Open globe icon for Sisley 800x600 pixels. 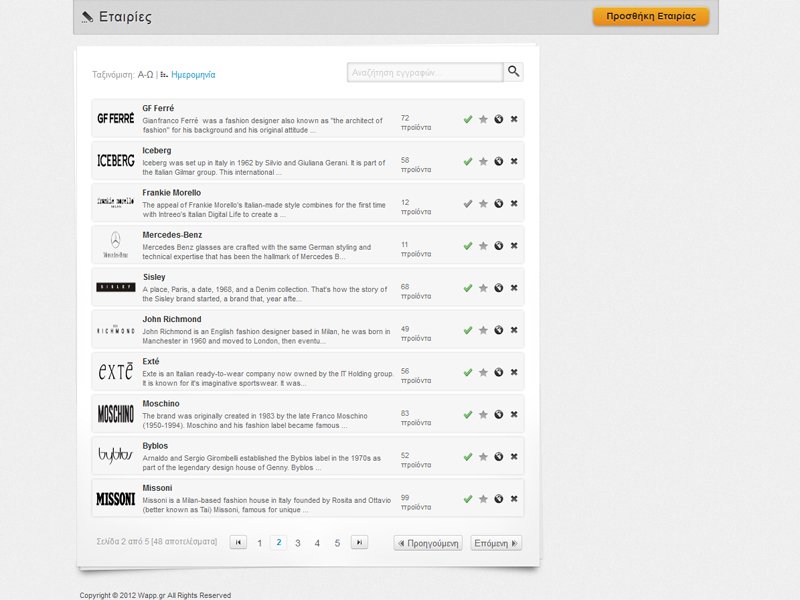[498, 288]
